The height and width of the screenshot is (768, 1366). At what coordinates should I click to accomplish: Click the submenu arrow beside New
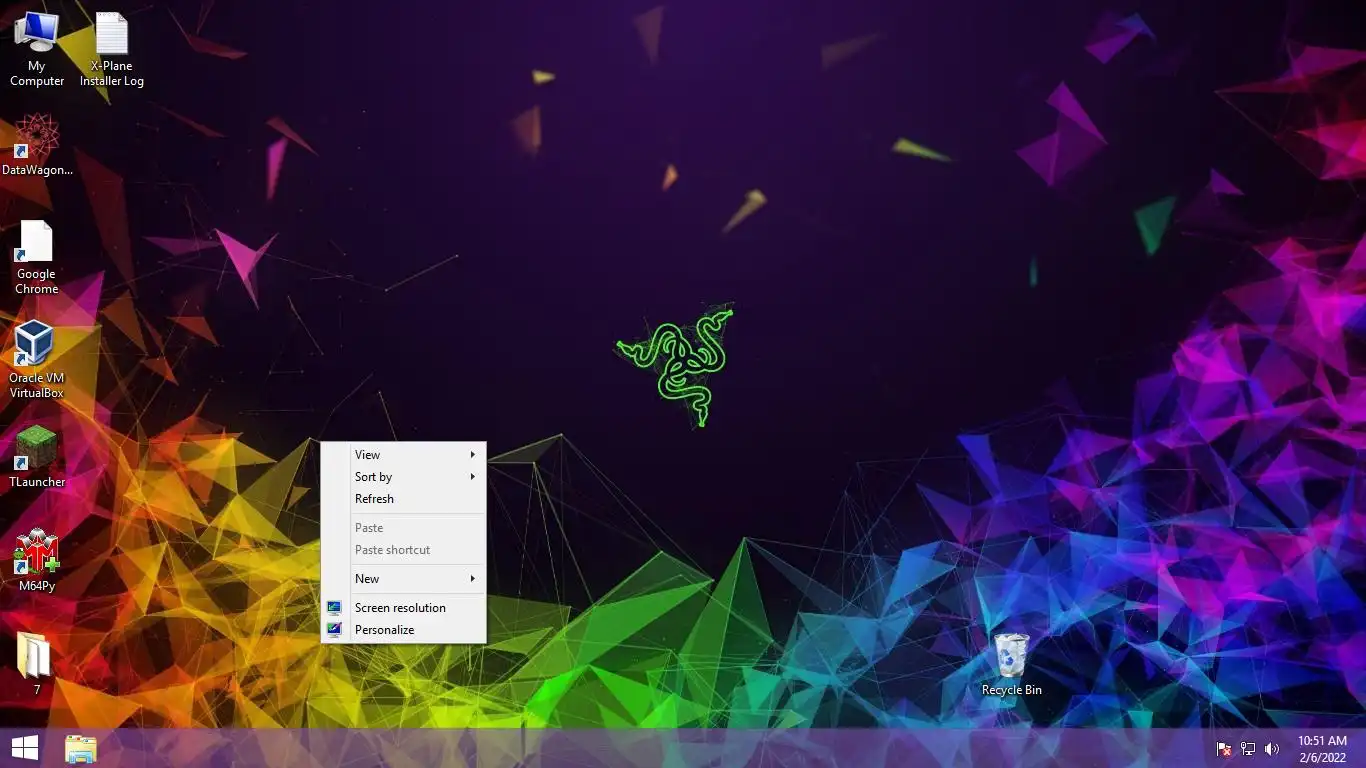[x=473, y=579]
